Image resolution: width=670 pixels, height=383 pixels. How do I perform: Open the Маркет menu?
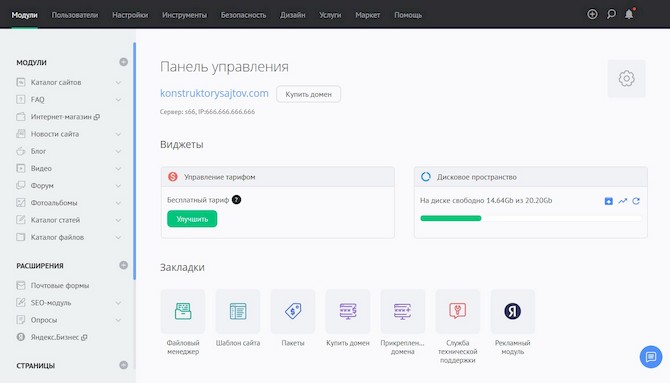tap(367, 15)
